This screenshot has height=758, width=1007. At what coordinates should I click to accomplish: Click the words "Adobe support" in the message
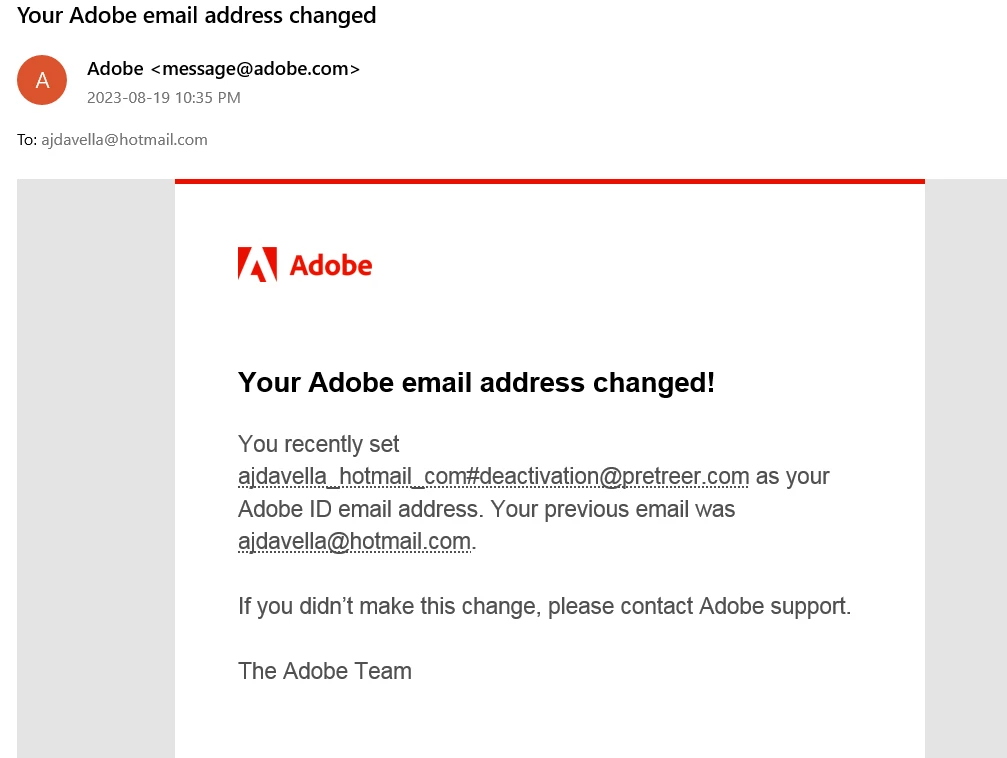[773, 606]
